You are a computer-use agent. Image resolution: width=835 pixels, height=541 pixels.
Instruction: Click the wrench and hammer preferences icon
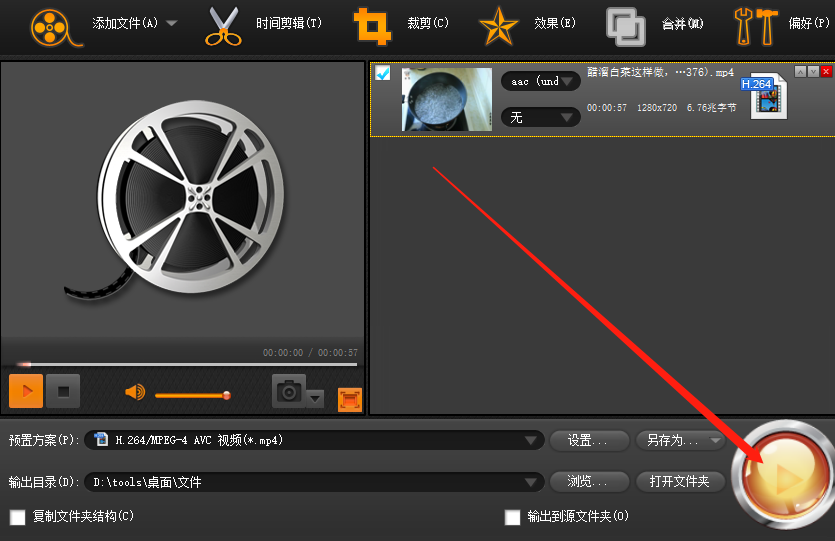tap(755, 26)
